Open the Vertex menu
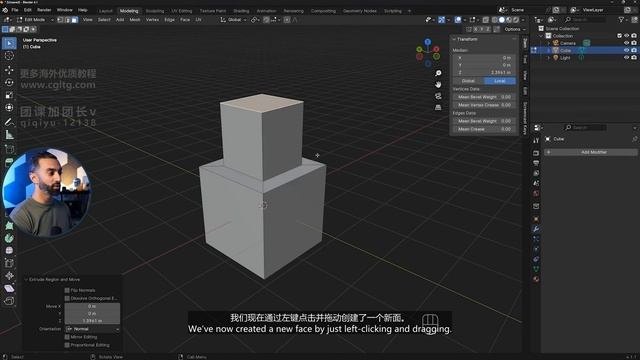The height and width of the screenshot is (360, 640). [x=152, y=20]
